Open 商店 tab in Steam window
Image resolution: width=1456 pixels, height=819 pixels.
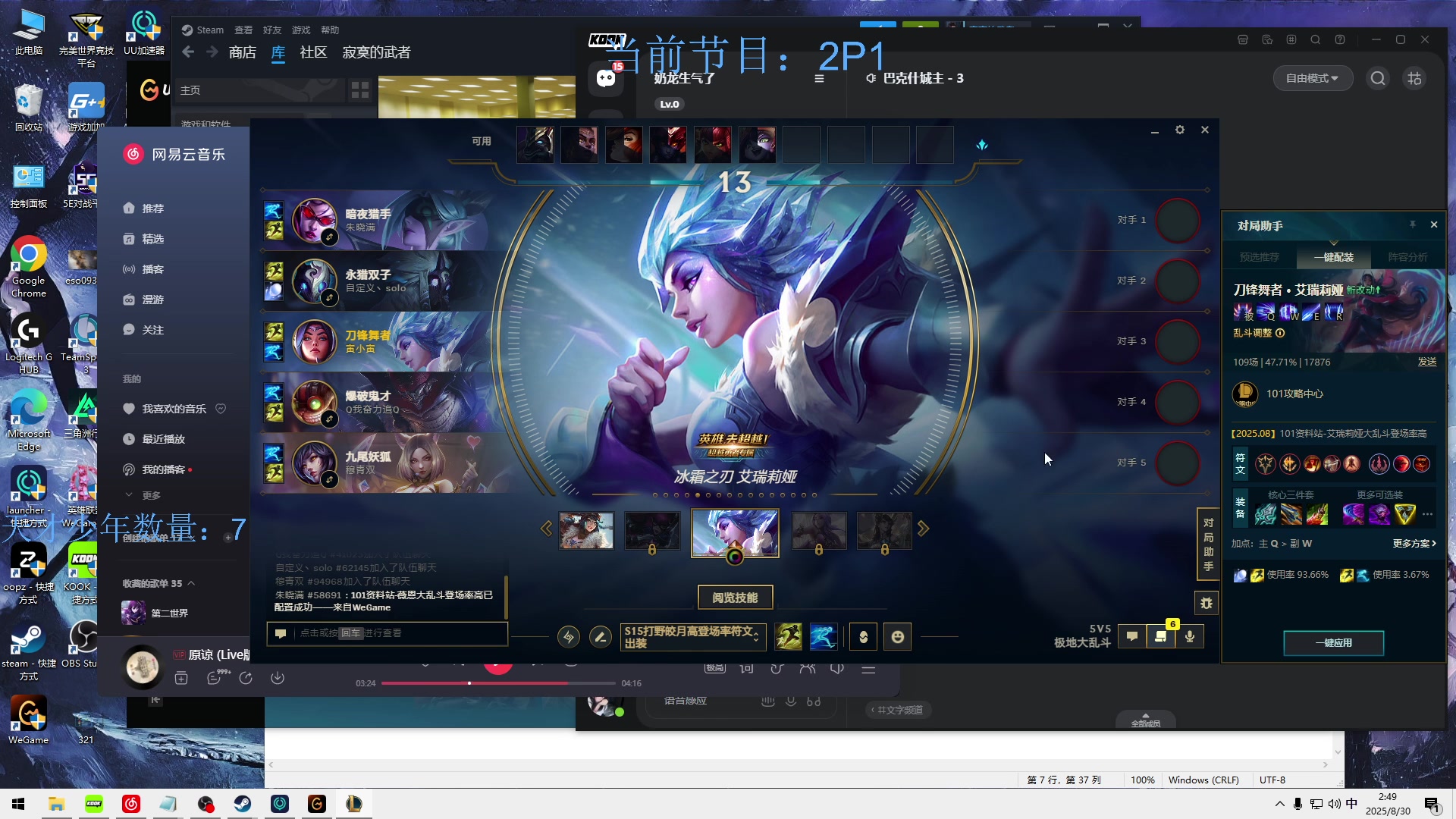tap(243, 52)
